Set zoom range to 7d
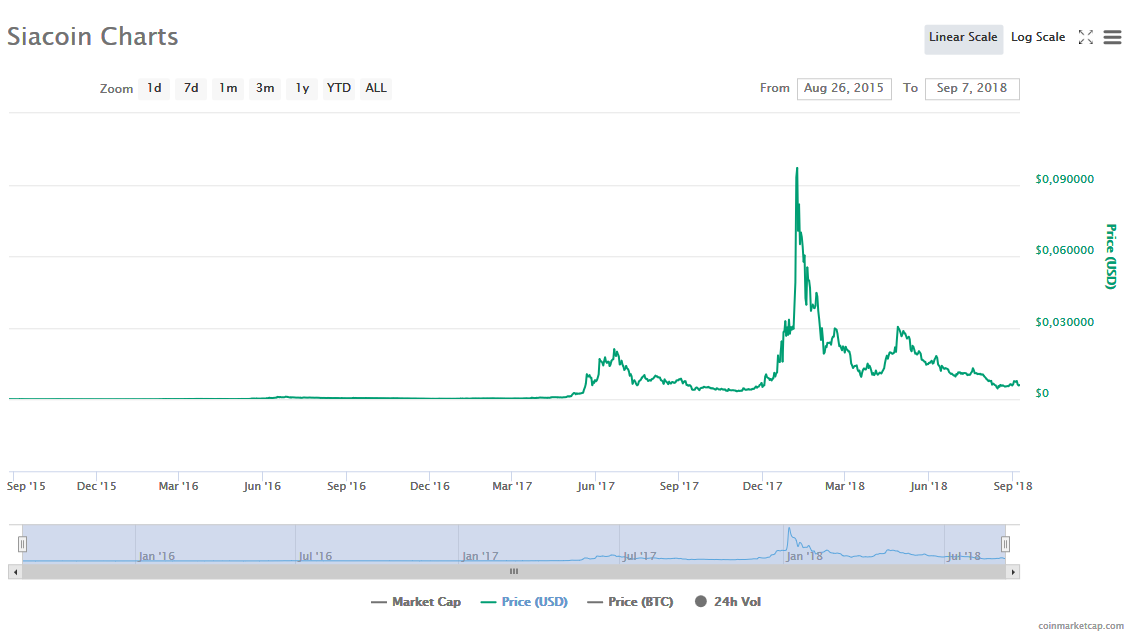1137x643 pixels. (x=191, y=88)
